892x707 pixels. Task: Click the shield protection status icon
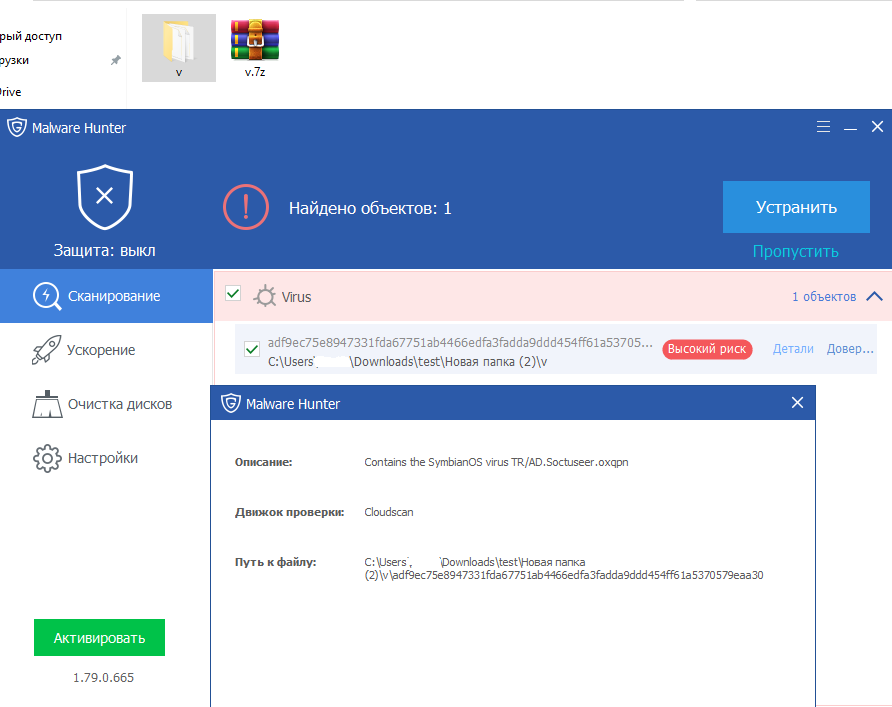105,197
